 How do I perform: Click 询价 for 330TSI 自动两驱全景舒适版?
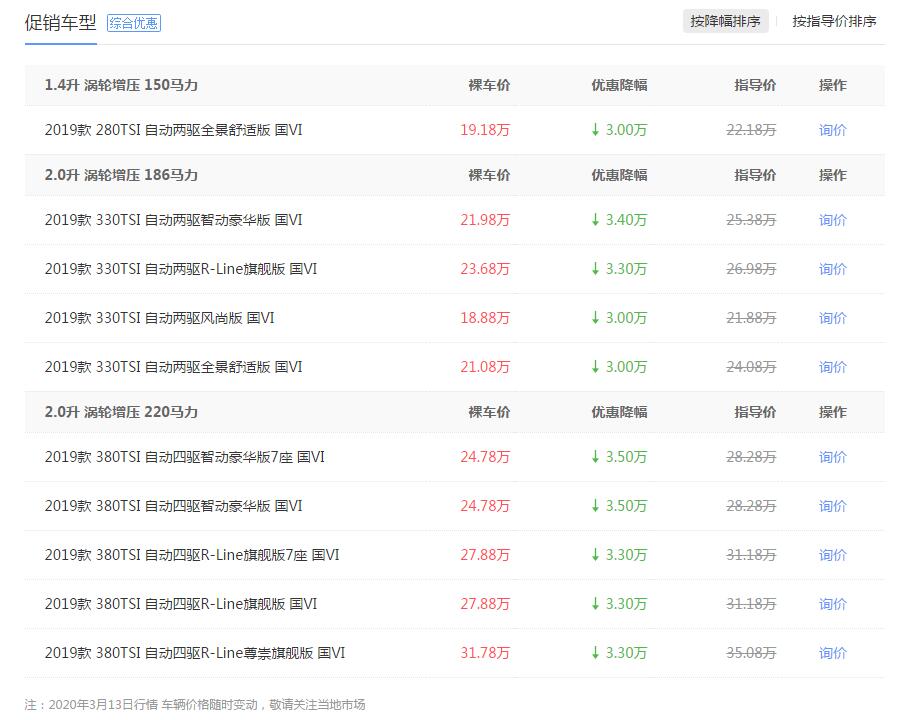click(x=832, y=367)
